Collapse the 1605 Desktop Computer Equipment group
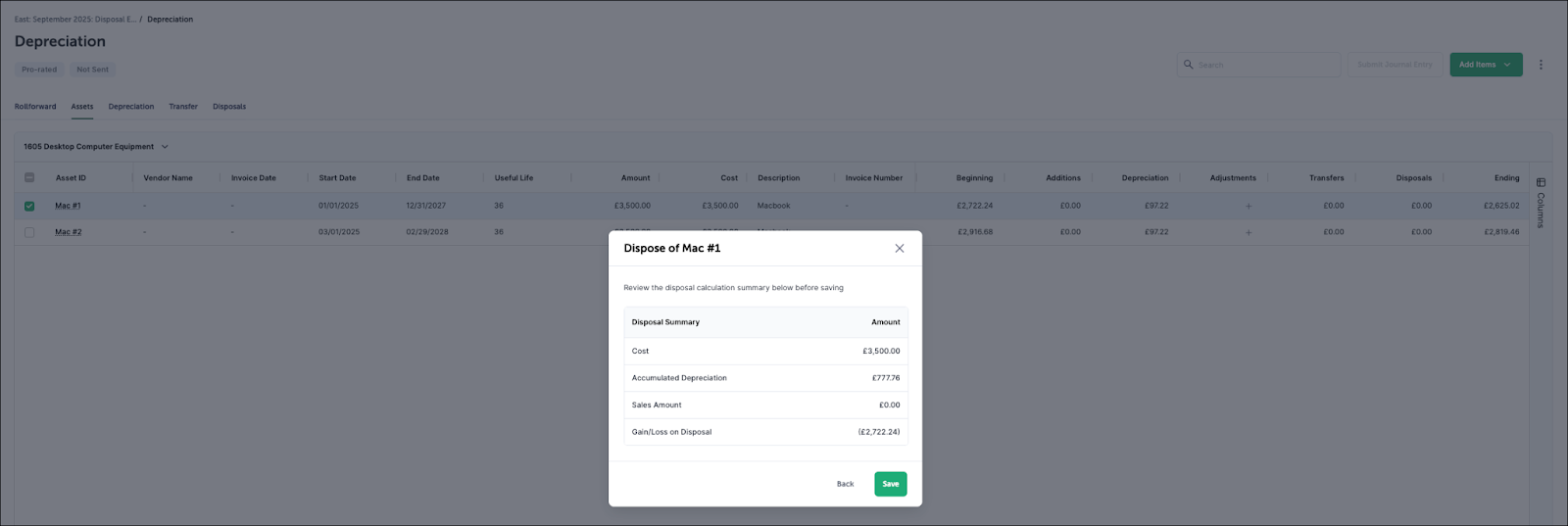The width and height of the screenshot is (1568, 526). pyautogui.click(x=165, y=147)
